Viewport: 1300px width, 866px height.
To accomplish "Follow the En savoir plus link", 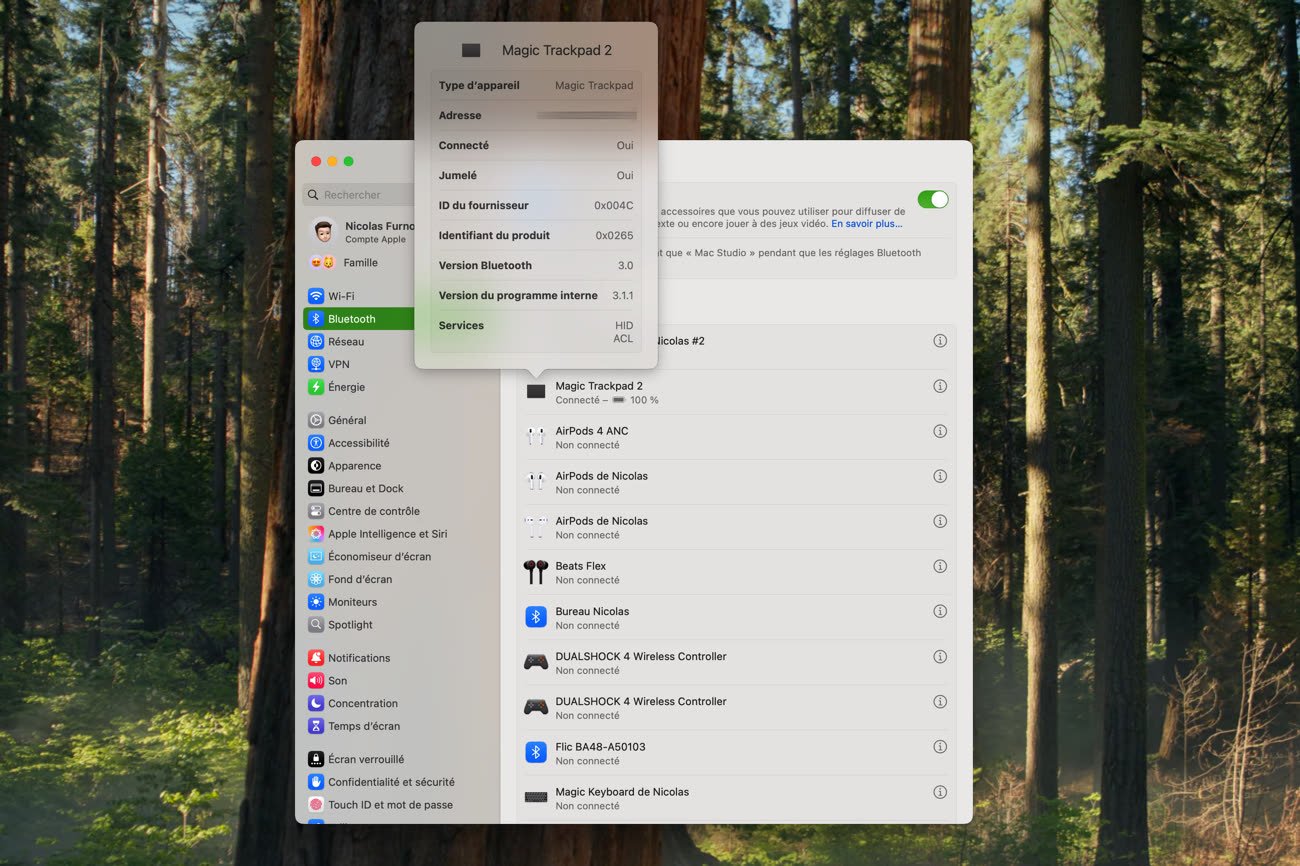I will [866, 224].
